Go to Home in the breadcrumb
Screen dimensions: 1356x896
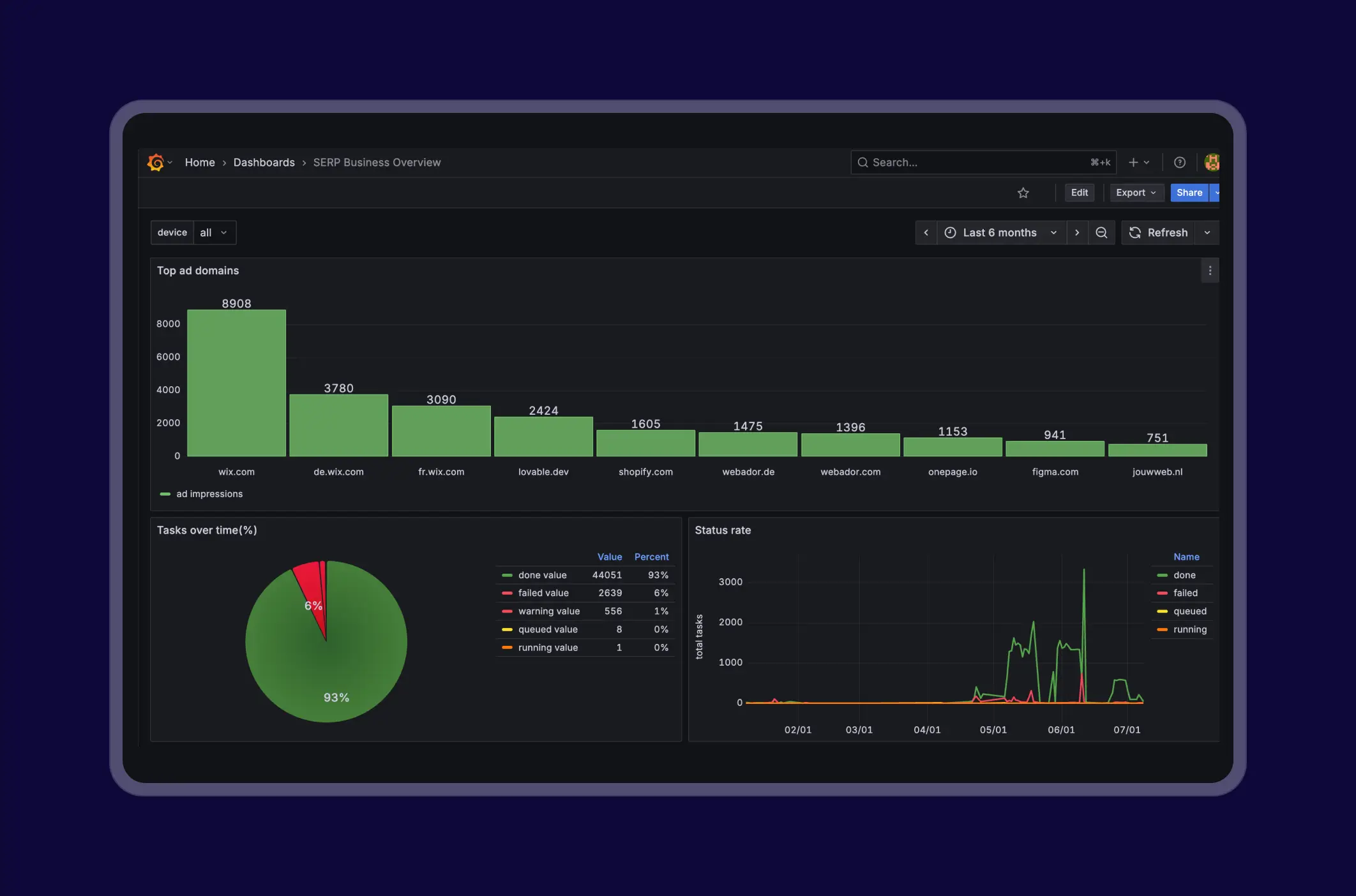pyautogui.click(x=200, y=162)
